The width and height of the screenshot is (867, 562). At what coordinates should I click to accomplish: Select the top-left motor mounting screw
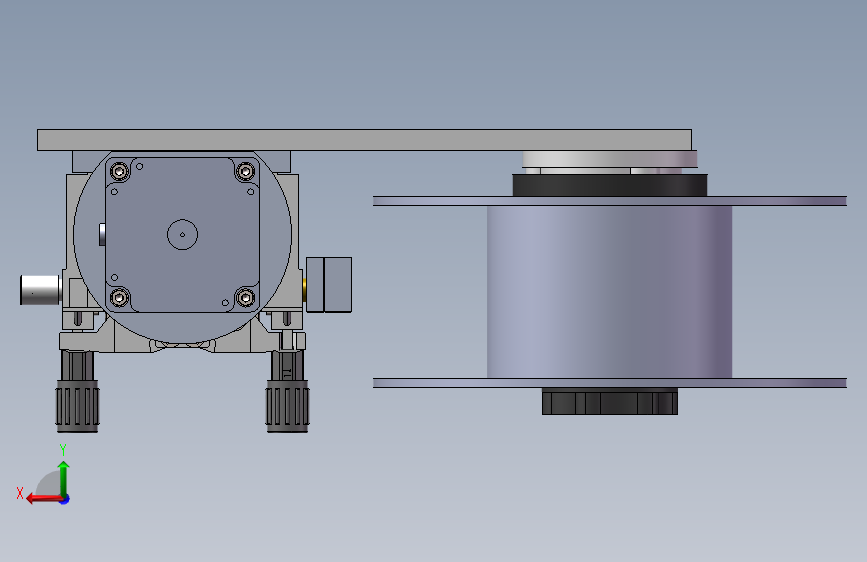(119, 171)
